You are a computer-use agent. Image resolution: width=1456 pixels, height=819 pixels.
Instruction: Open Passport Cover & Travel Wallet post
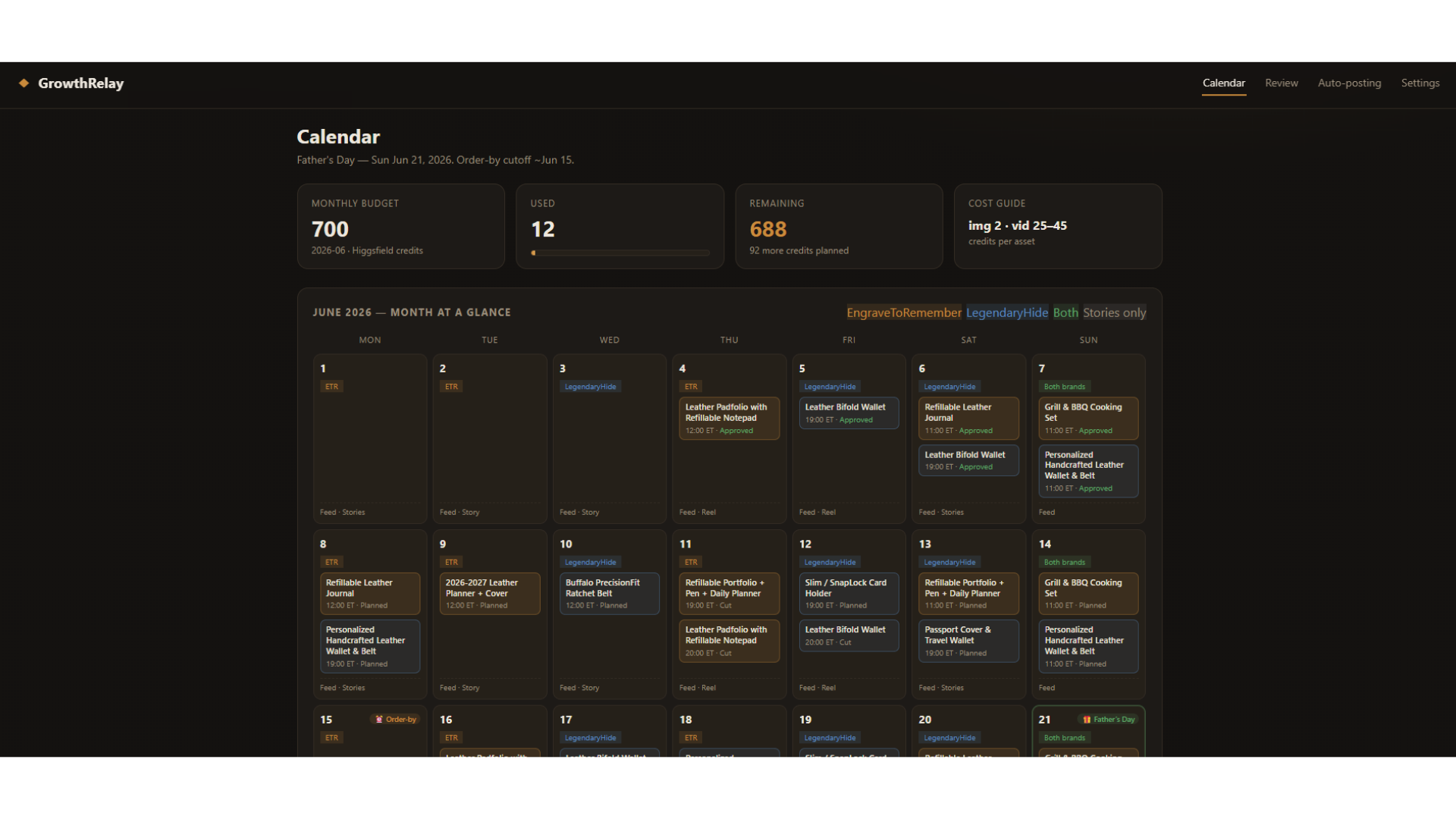[x=968, y=641]
